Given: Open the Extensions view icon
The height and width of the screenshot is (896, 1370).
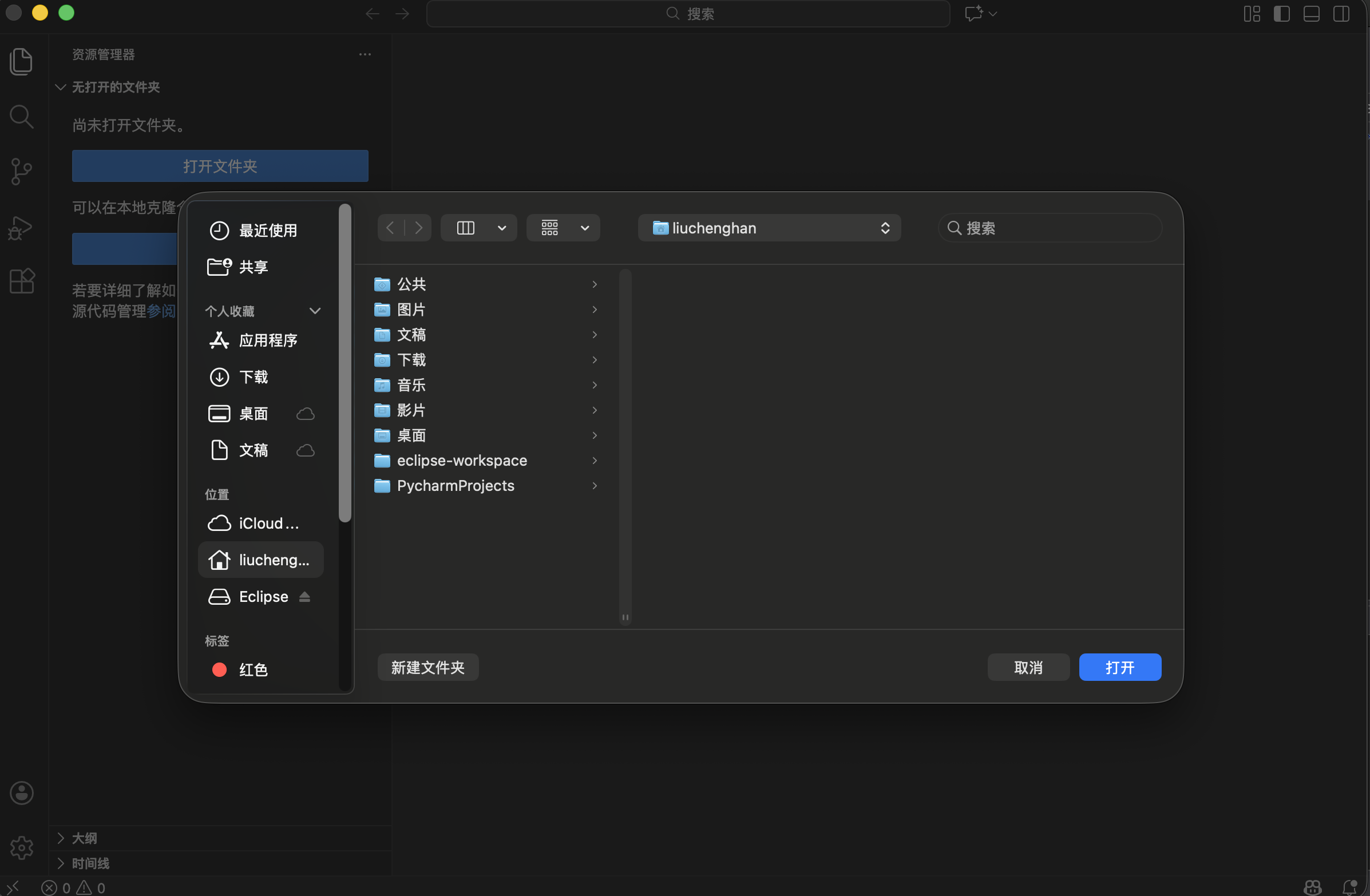Looking at the screenshot, I should [21, 282].
